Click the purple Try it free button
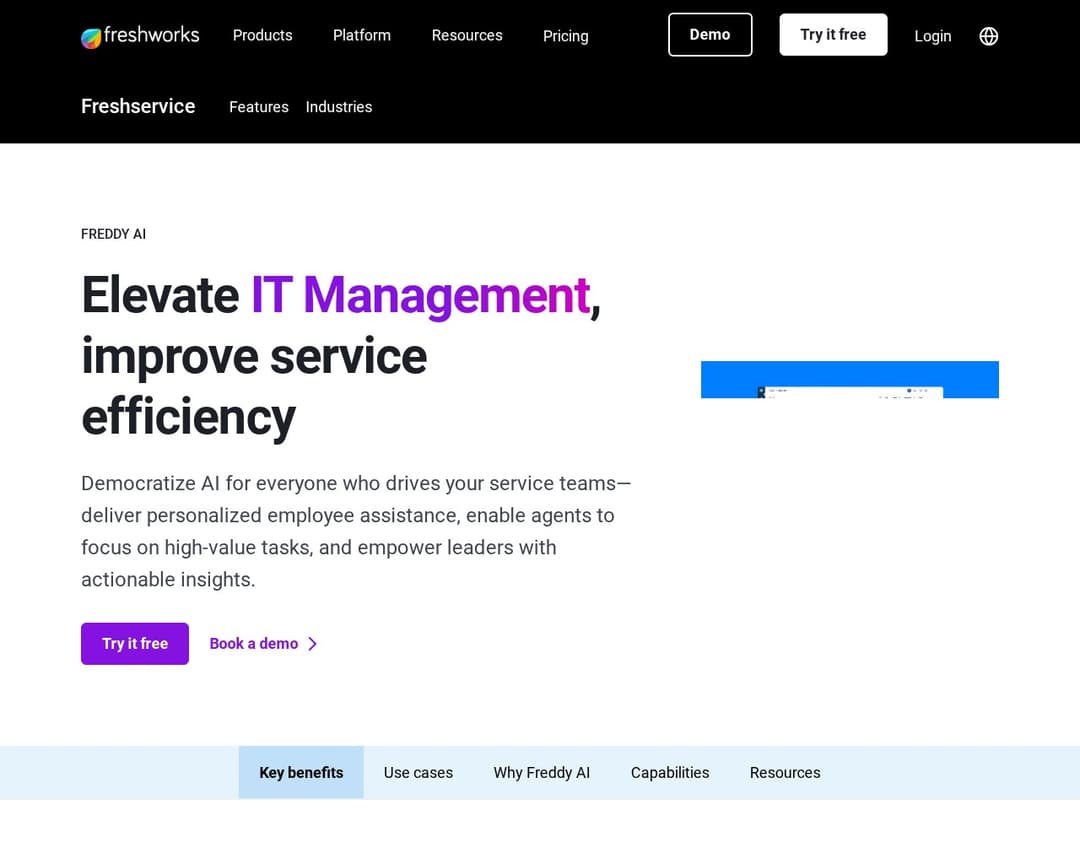The width and height of the screenshot is (1080, 864). click(135, 644)
